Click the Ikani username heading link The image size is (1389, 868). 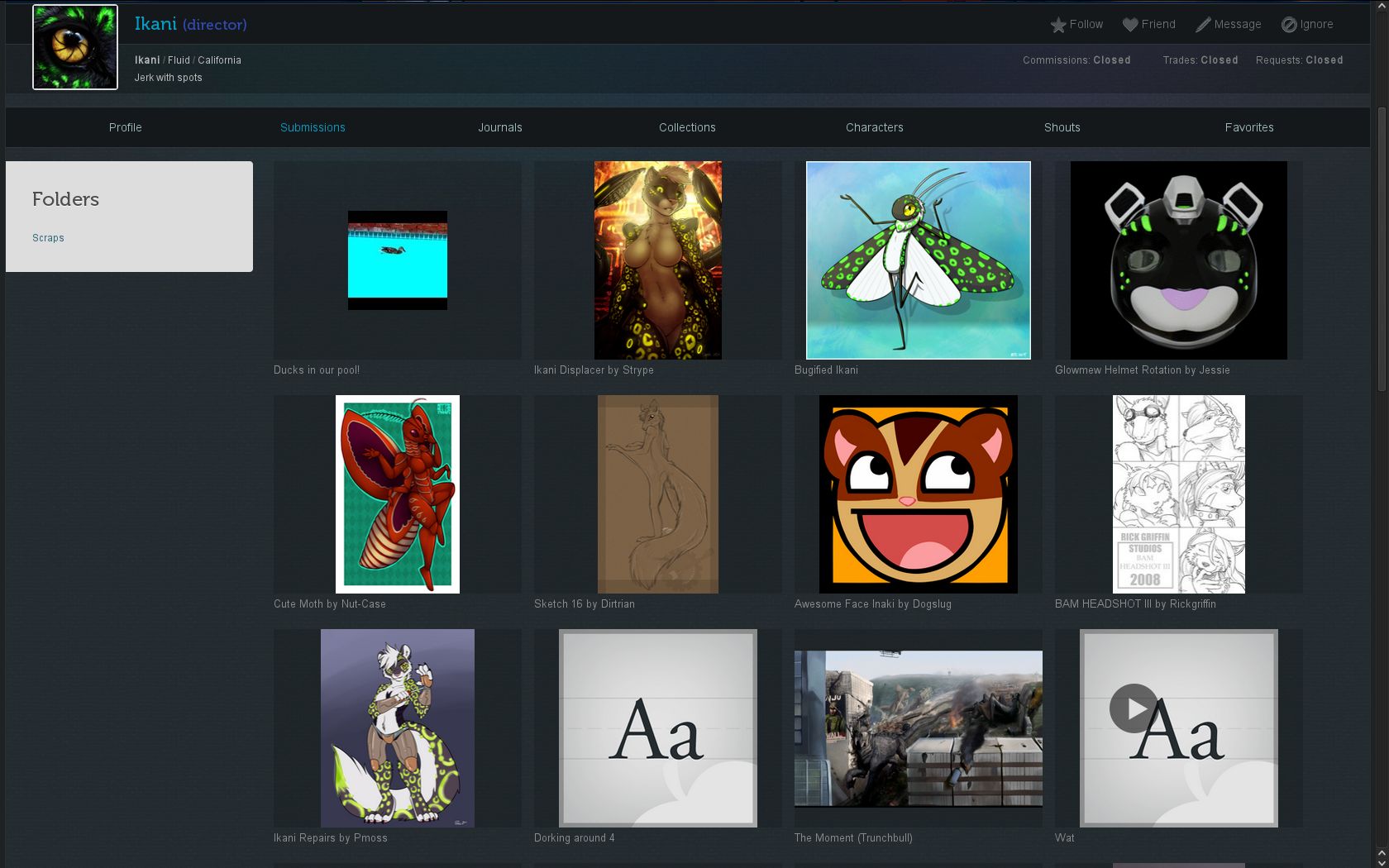(x=156, y=24)
